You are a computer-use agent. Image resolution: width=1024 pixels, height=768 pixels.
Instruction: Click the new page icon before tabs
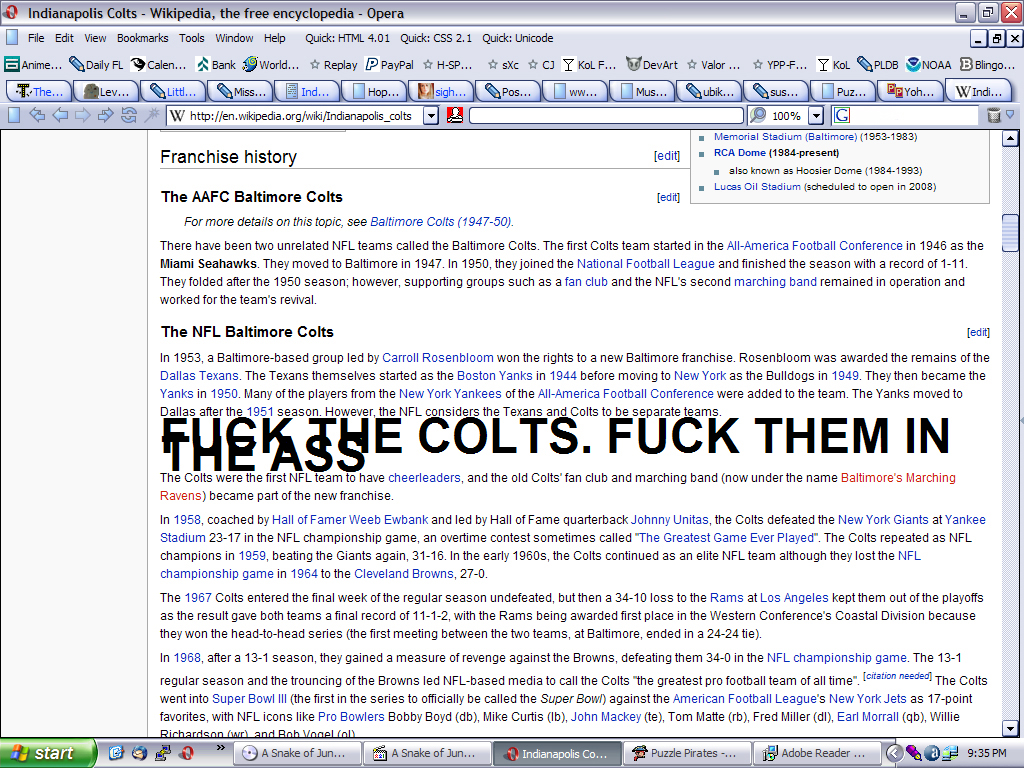click(x=12, y=115)
